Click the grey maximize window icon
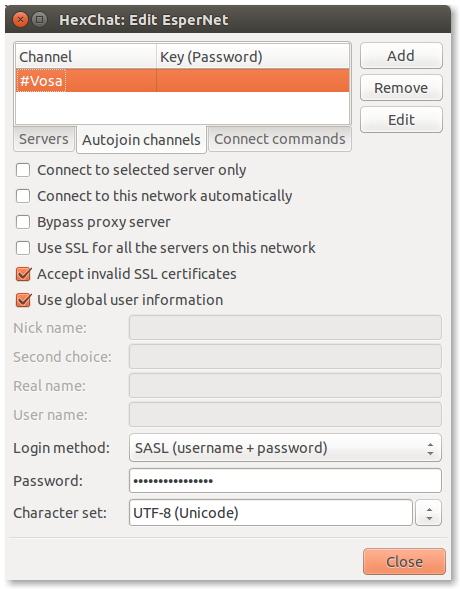 click(x=39, y=19)
